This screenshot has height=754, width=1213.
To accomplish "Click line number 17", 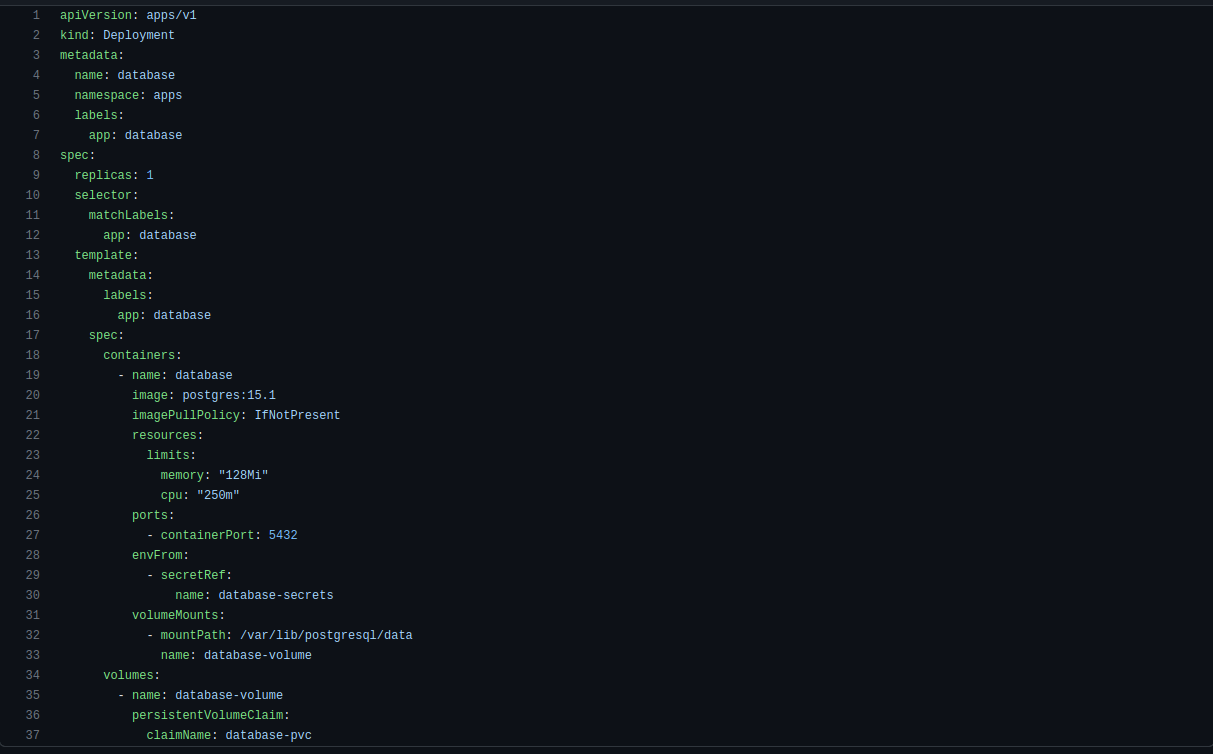I will (x=33, y=335).
